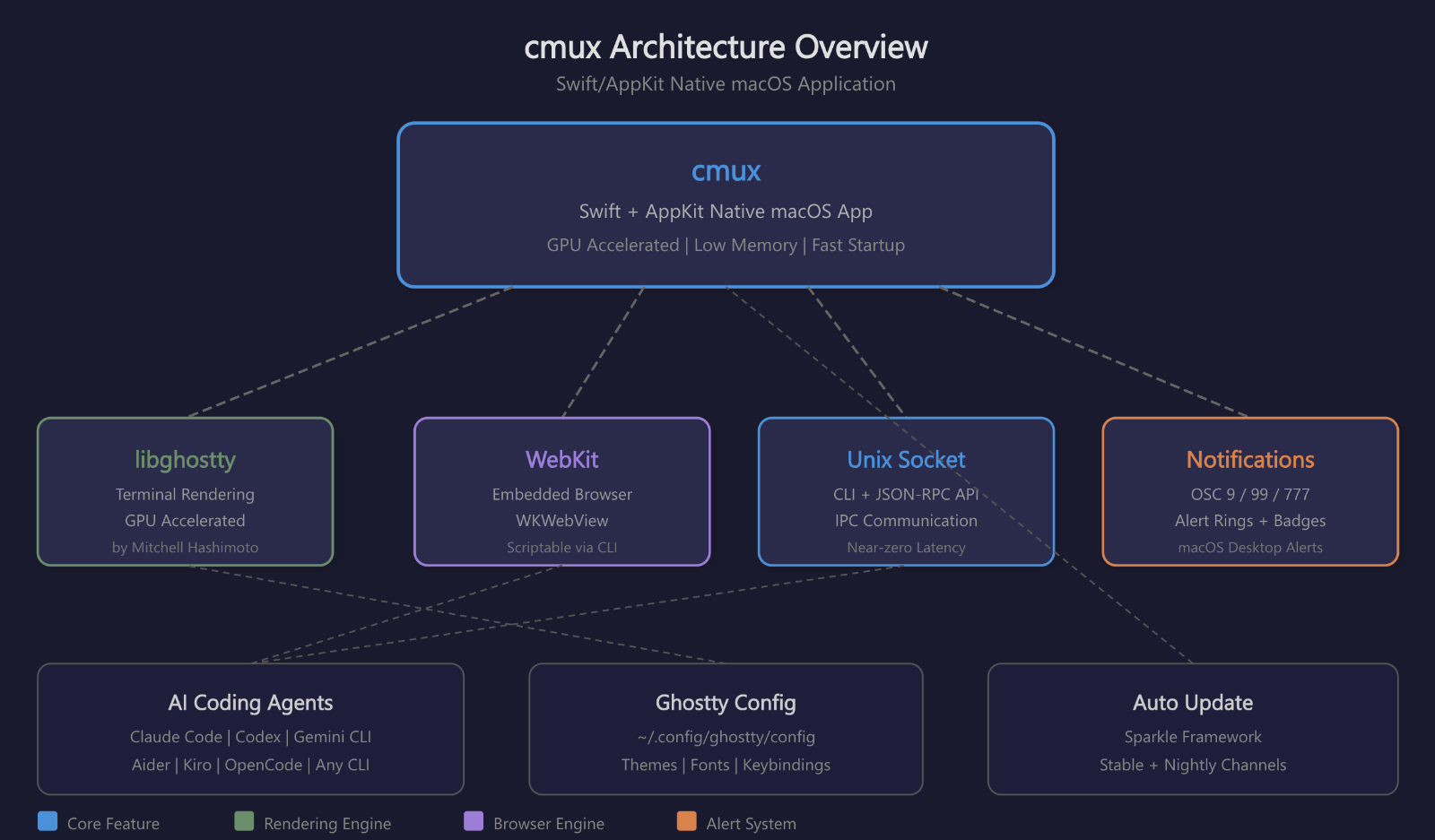
Task: Click the cmux app node at the top
Action: tap(726, 204)
